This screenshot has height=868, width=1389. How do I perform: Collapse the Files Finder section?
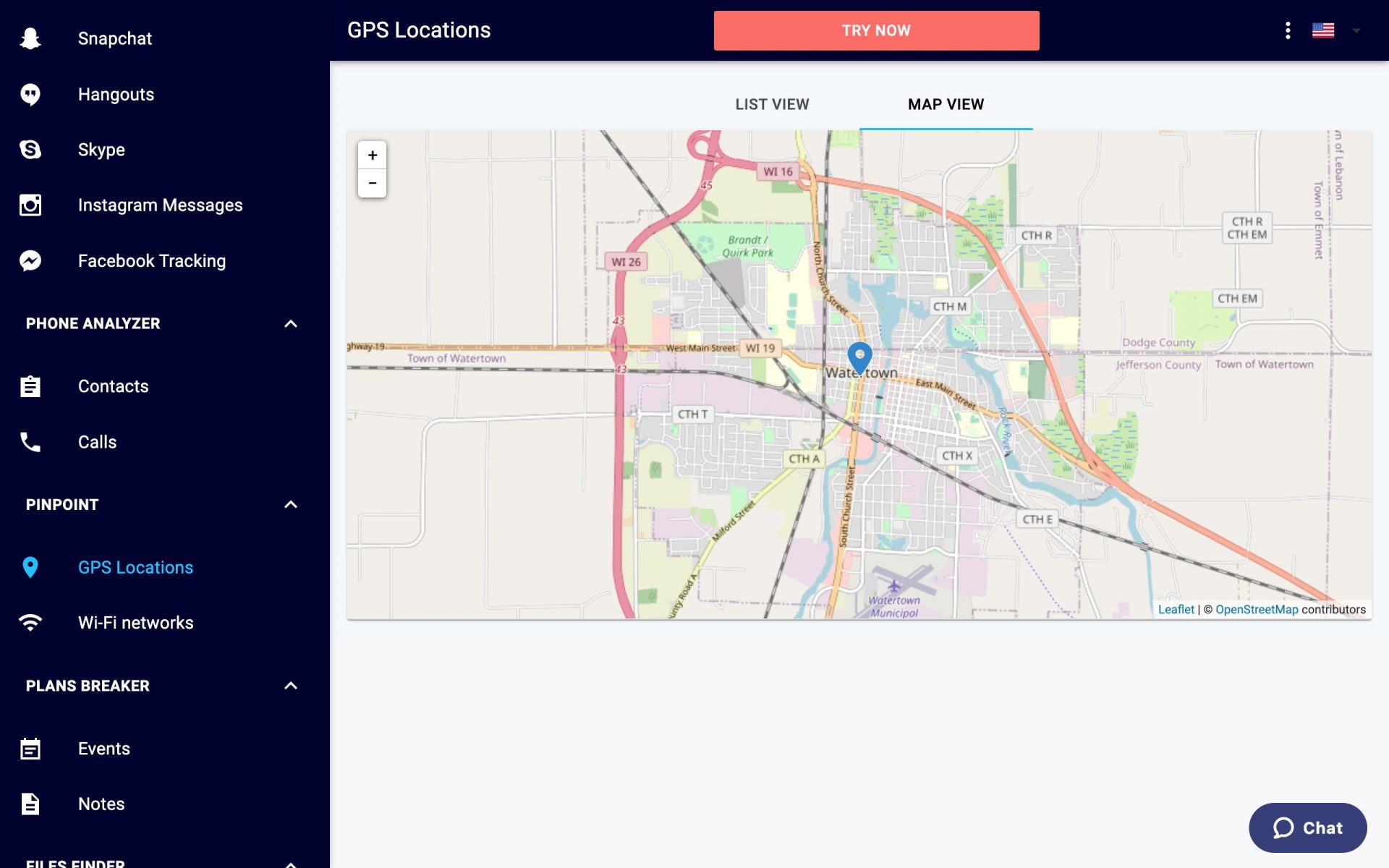coord(291,864)
